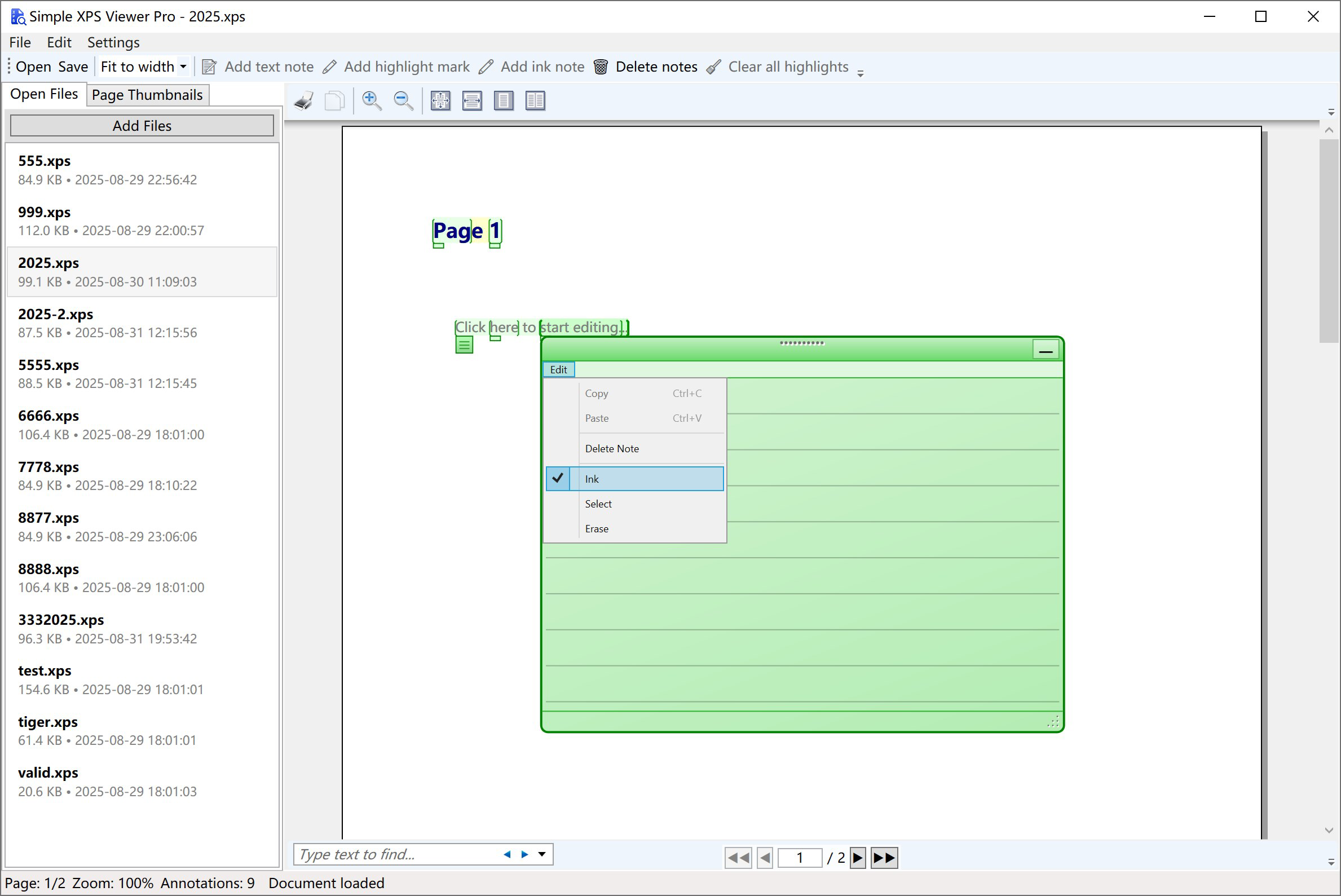Choose Erase mode in note menu
This screenshot has width=1341, height=896.
coord(635,528)
